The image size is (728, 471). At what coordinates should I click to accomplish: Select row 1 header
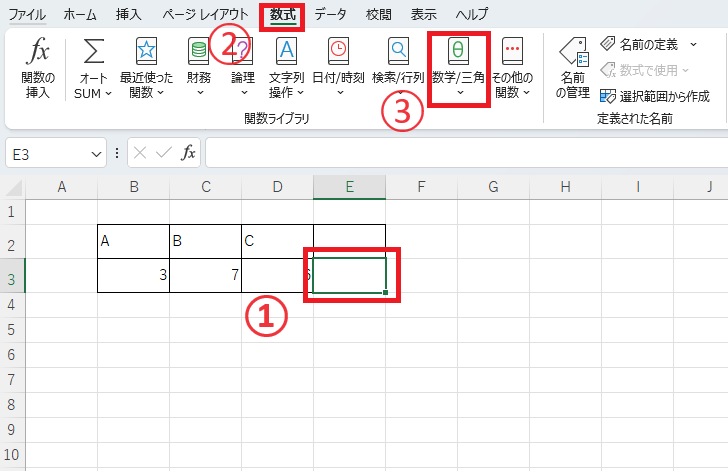click(12, 212)
